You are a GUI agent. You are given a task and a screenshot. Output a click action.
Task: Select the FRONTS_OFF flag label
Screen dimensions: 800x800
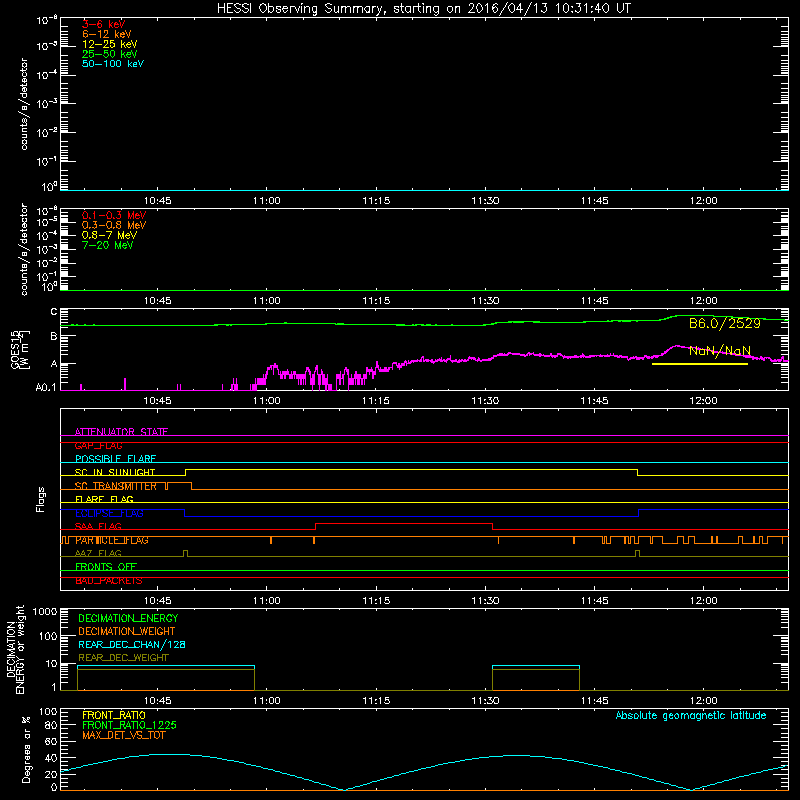(x=106, y=567)
